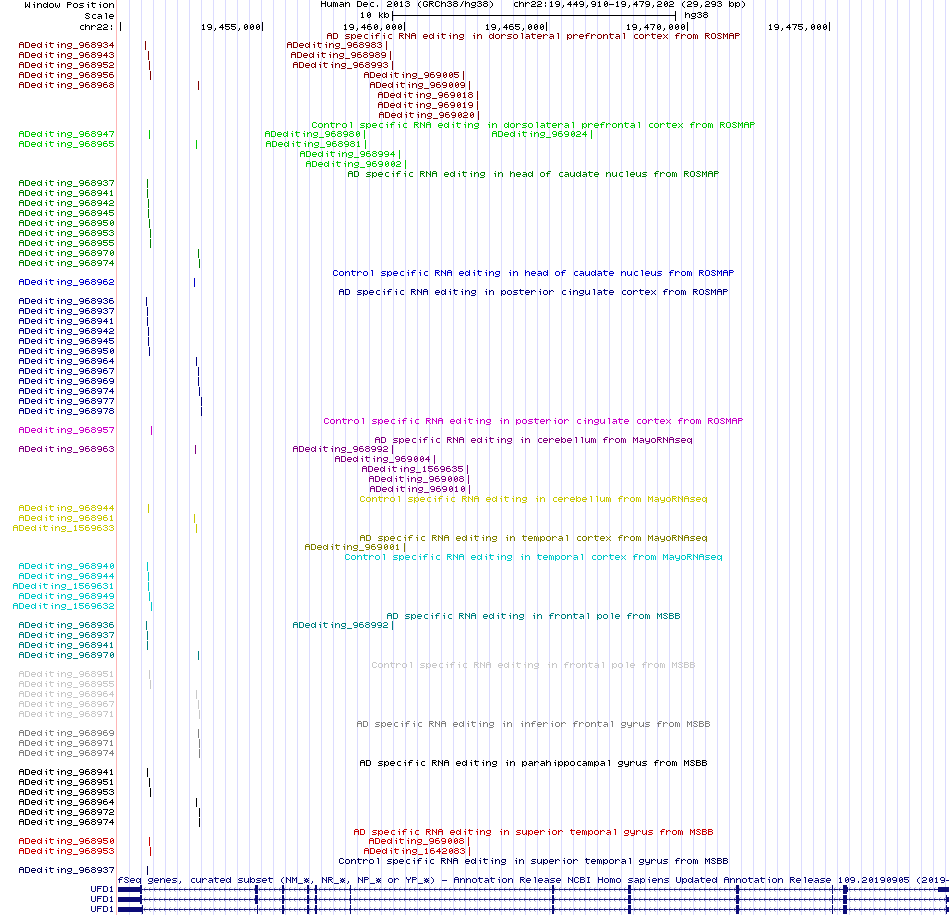
Task: Click the 19,455,000 ruler position label
Action: [x=231, y=27]
